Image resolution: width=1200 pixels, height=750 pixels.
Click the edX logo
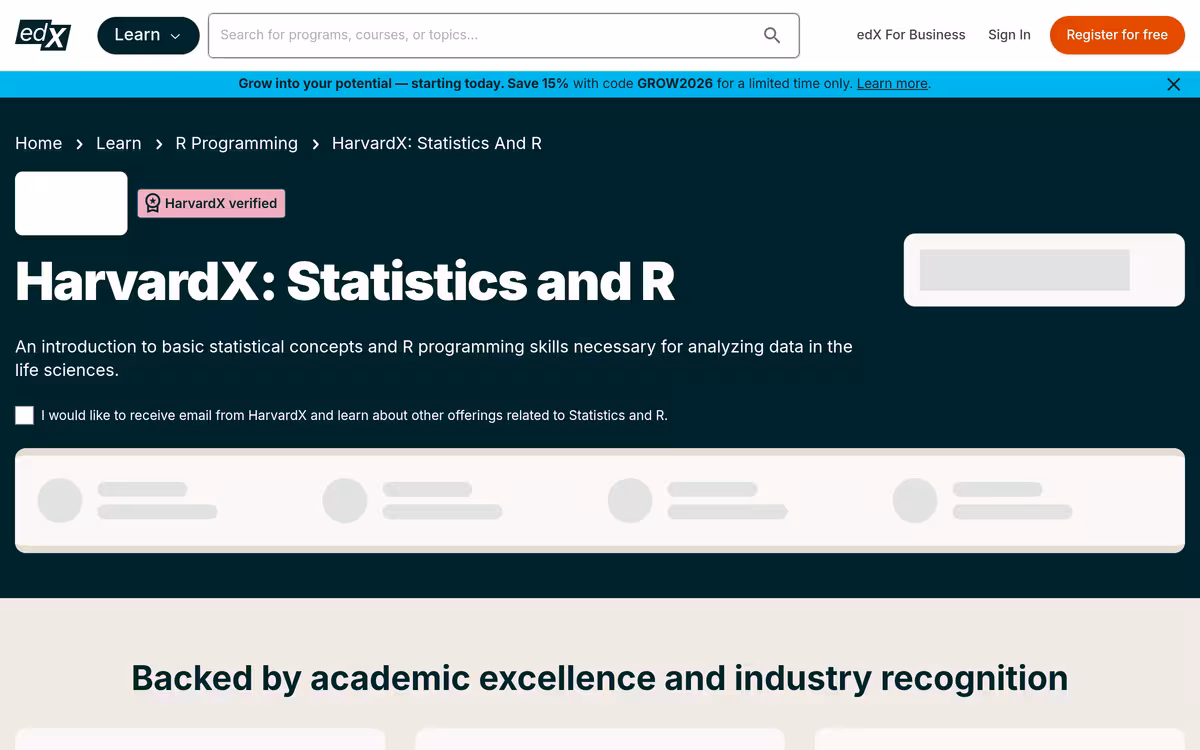43,35
